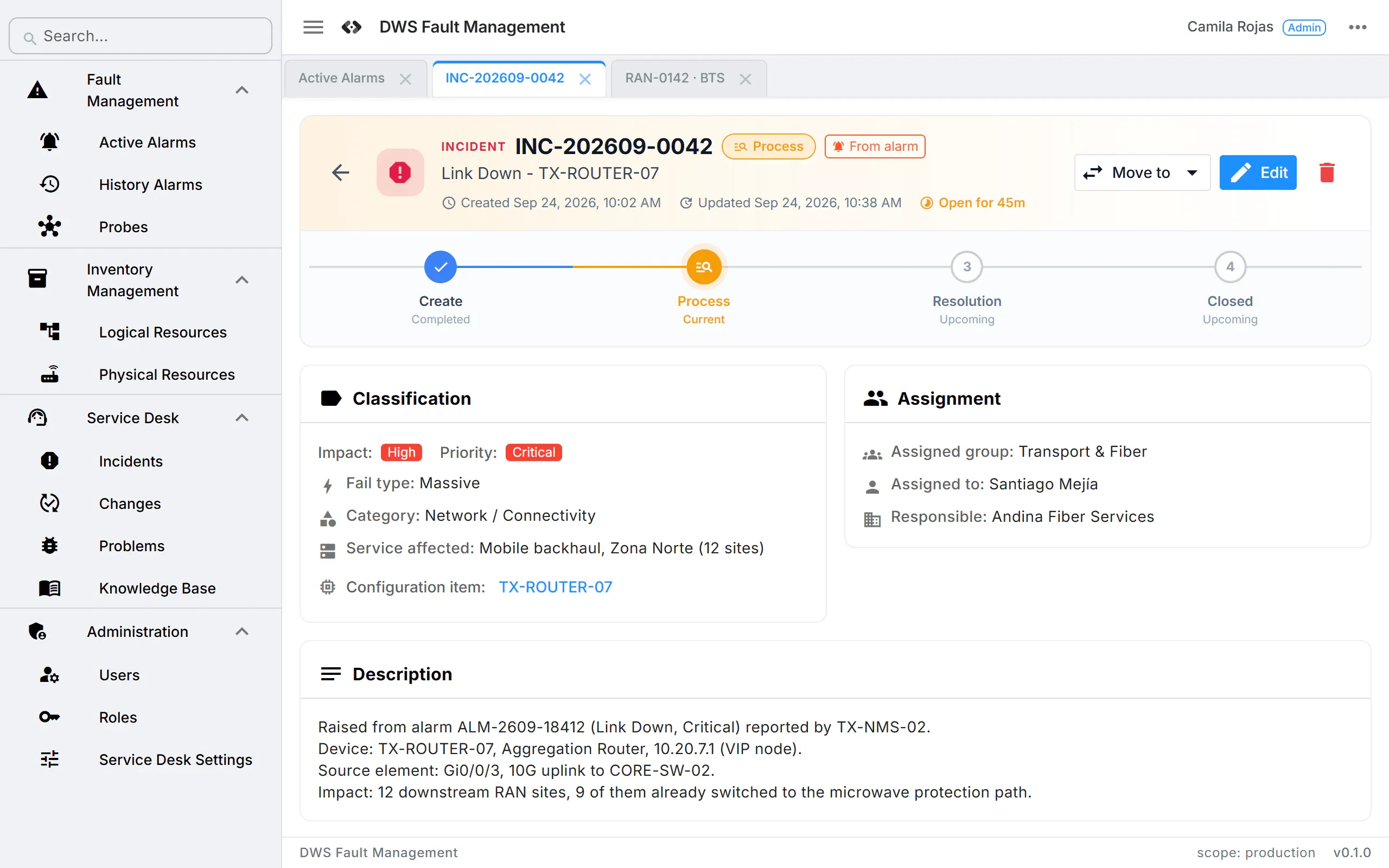The image size is (1389, 868).
Task: Click the Edit button
Action: 1258,172
